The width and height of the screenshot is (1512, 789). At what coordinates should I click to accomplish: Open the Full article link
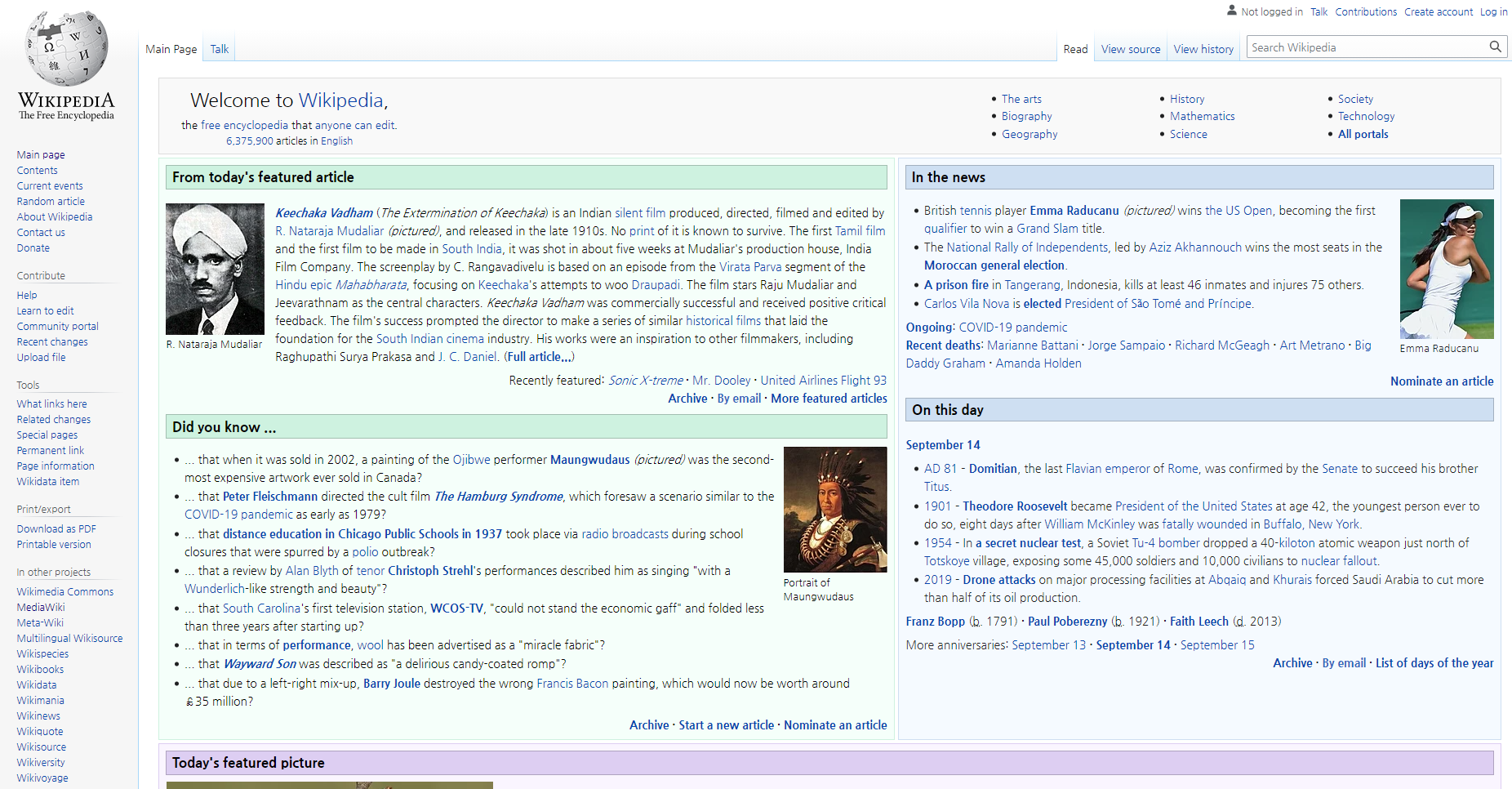[539, 356]
